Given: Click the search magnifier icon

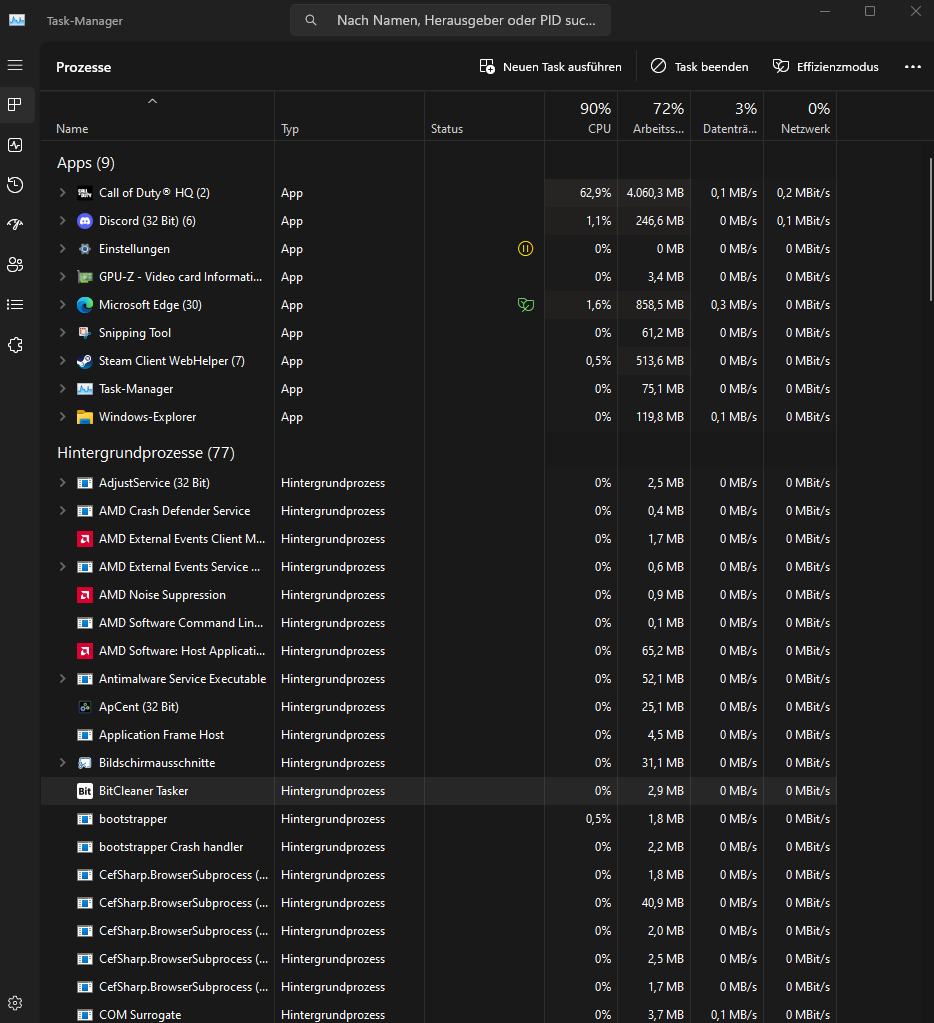Looking at the screenshot, I should coord(311,20).
